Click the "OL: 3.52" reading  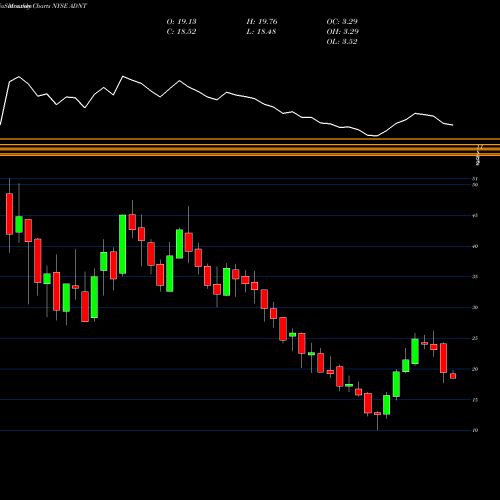click(342, 41)
